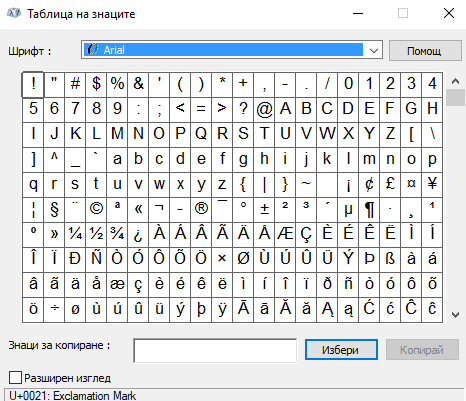
Task: Click the Помощ help button
Action: tap(425, 51)
